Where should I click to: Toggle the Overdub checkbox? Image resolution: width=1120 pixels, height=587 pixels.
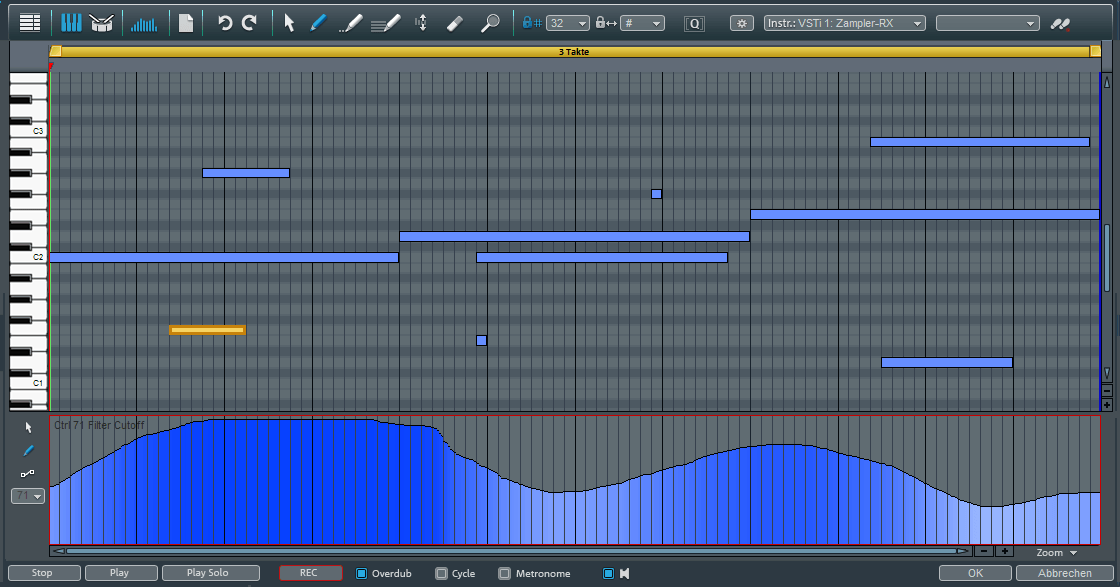(362, 573)
